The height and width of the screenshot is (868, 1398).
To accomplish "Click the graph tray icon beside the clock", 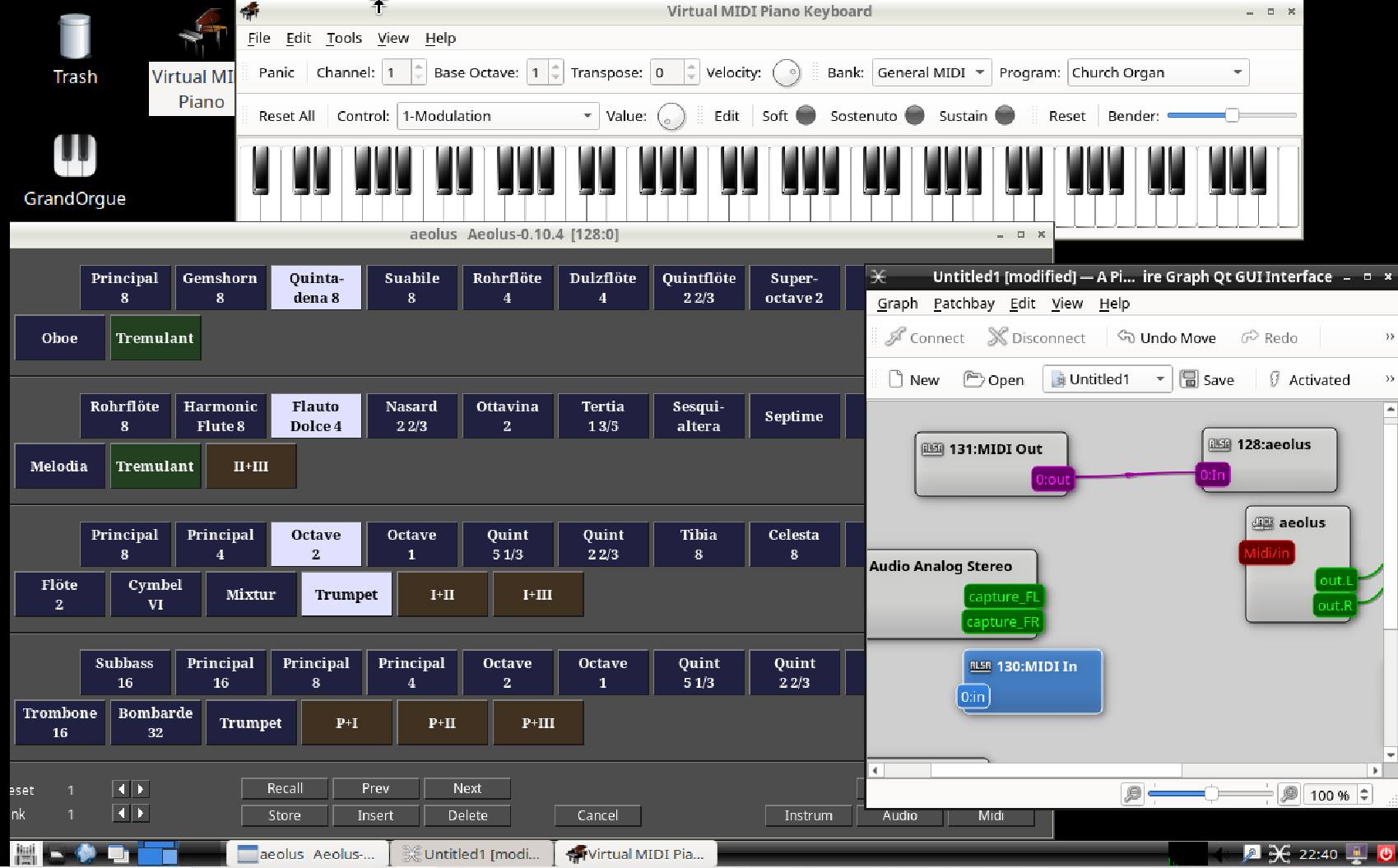I will 1279,854.
